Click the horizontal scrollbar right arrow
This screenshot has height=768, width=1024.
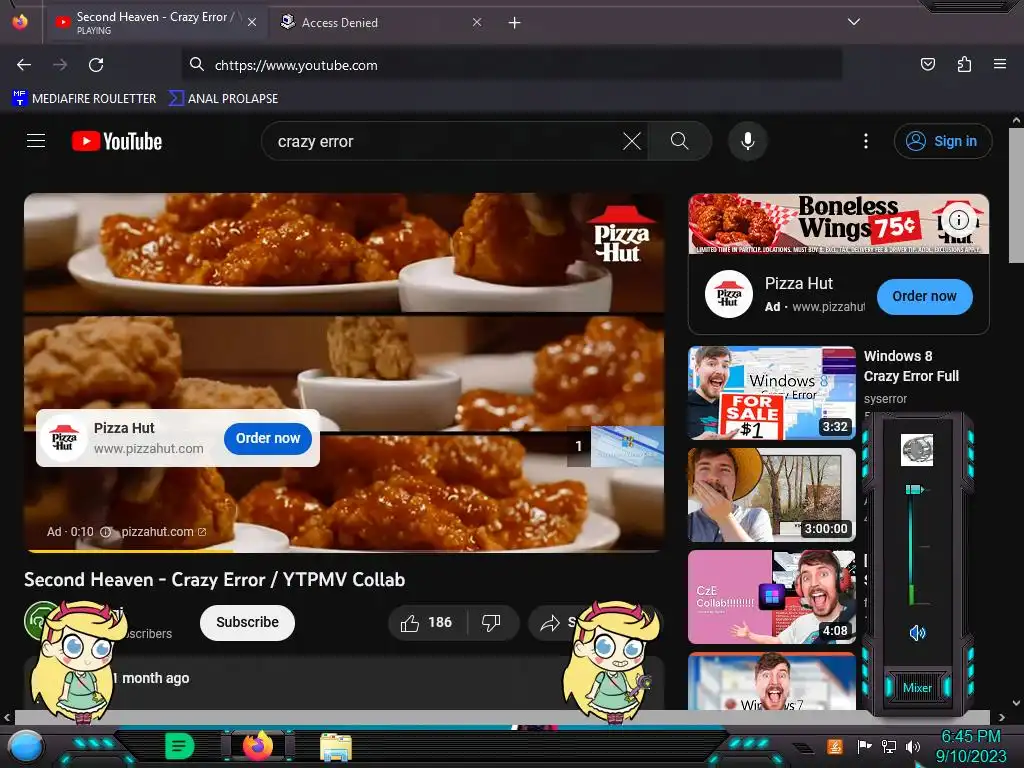[1001, 717]
